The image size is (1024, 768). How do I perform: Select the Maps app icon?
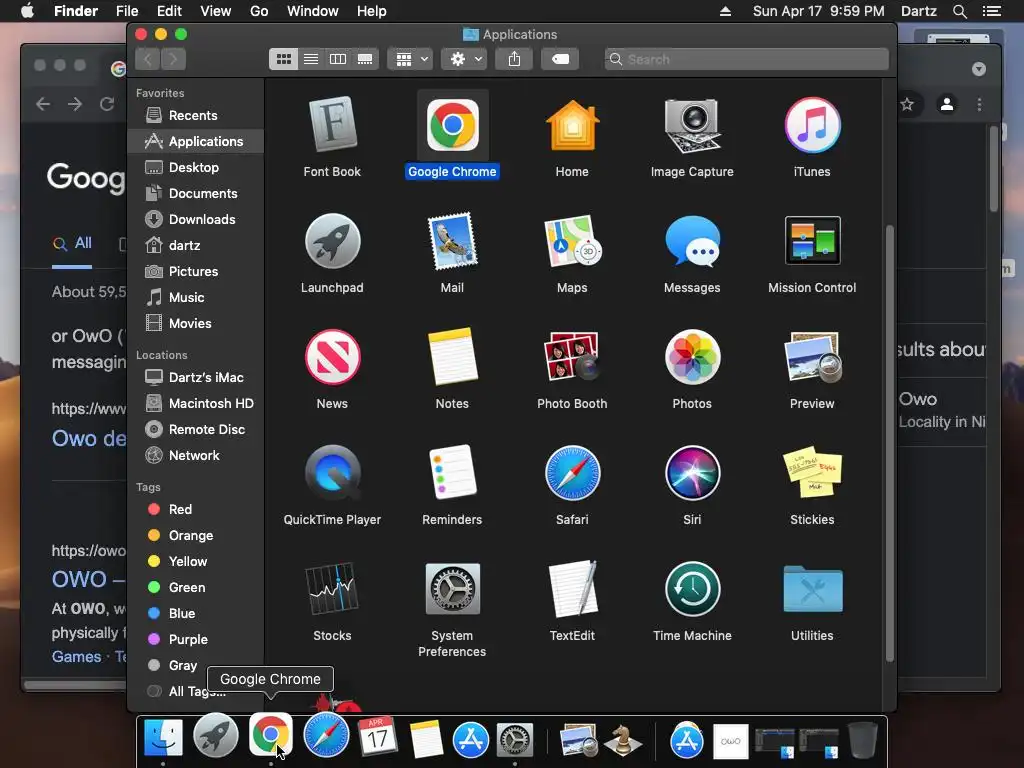tap(572, 241)
